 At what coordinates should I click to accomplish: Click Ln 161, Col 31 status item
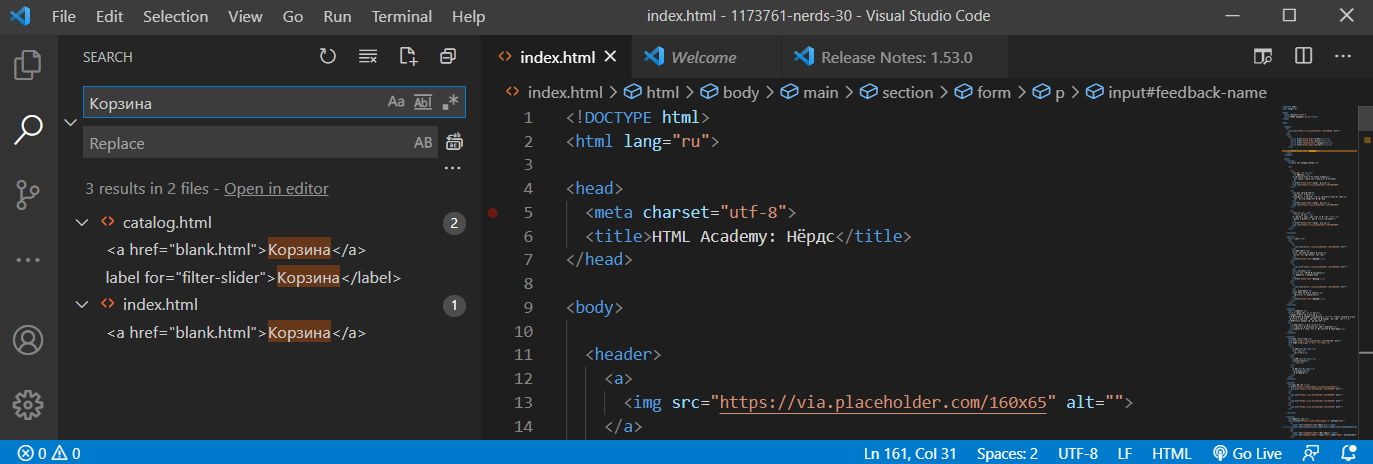pos(910,453)
